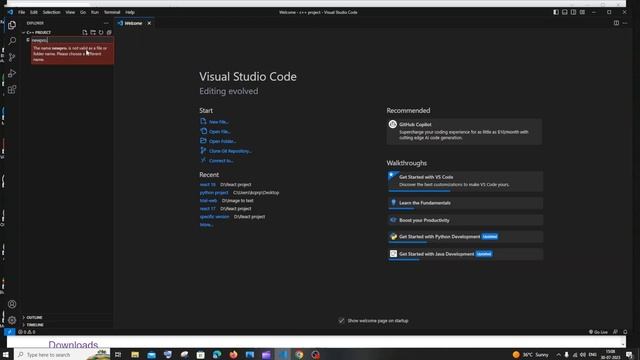
Task: Open the Run and Debug view
Action: [x=12, y=73]
